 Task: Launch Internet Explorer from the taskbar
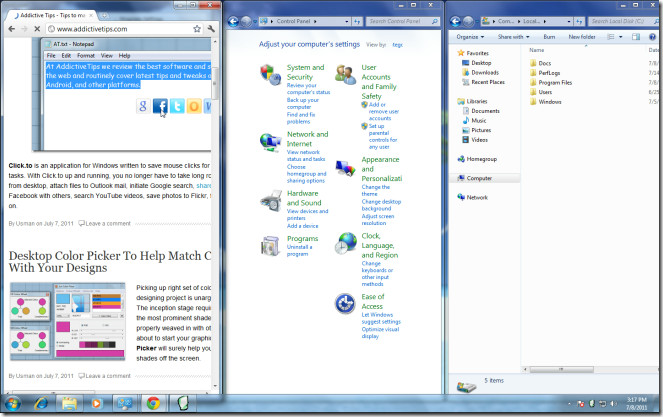coord(41,403)
